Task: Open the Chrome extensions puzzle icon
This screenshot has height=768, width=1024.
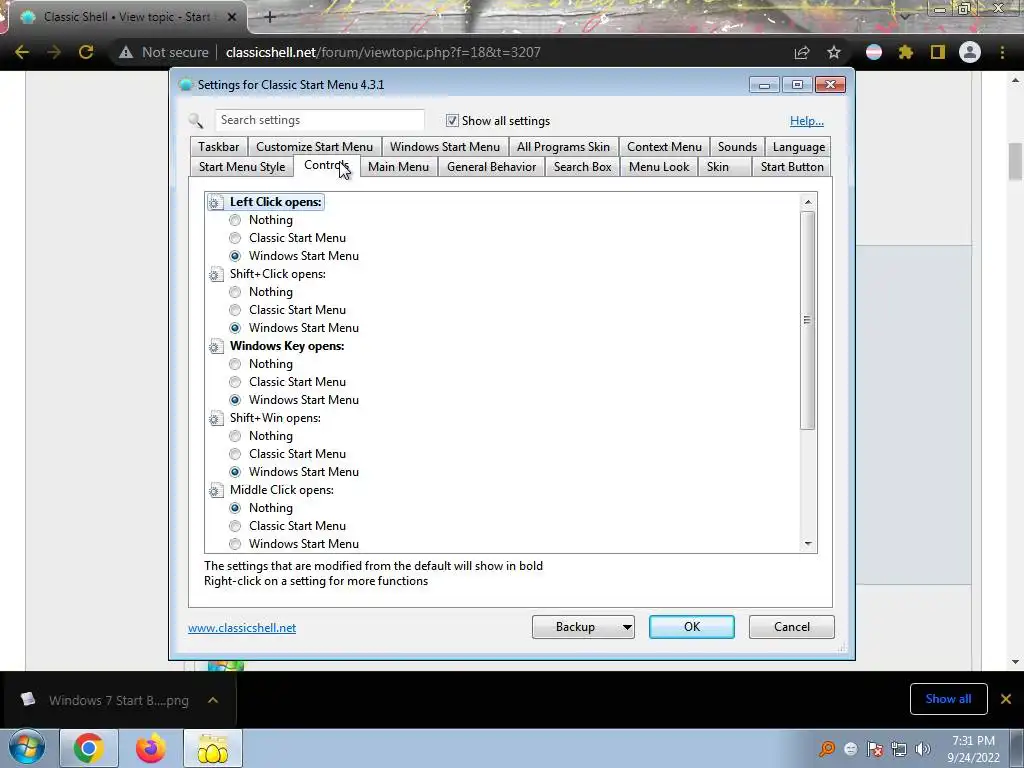Action: tap(906, 52)
